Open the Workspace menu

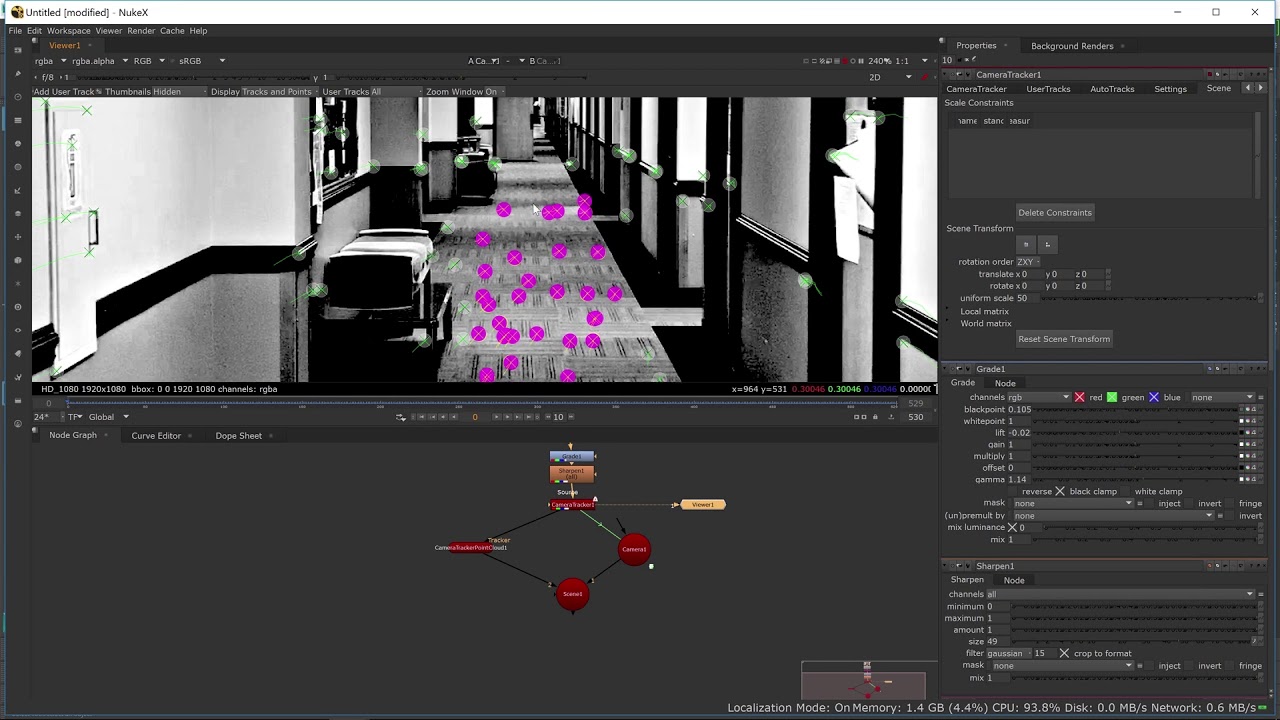68,31
